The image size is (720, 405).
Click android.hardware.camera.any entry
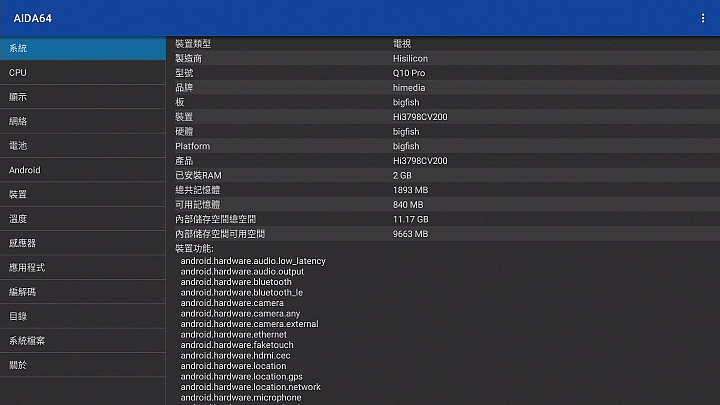[240, 314]
